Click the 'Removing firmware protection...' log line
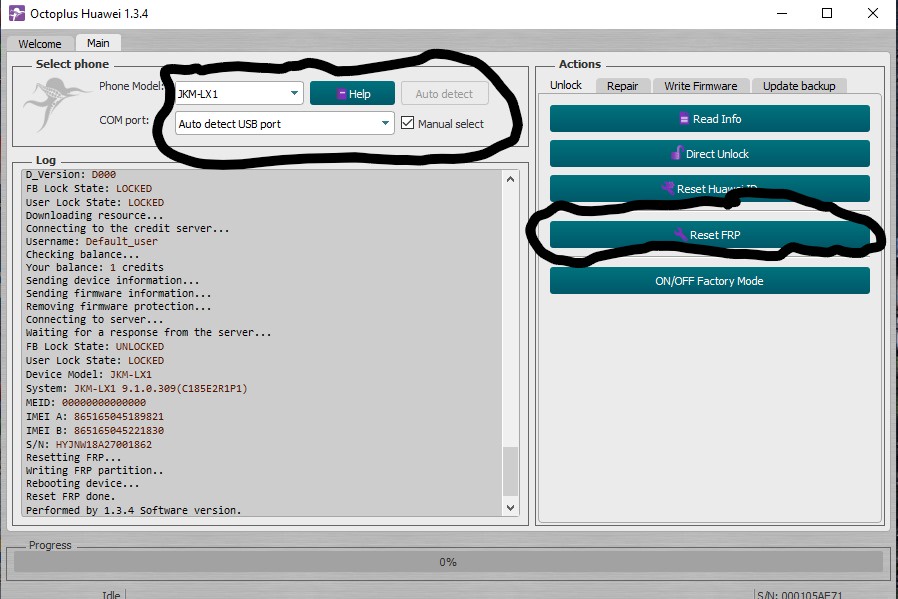The width and height of the screenshot is (898, 599). 119,306
